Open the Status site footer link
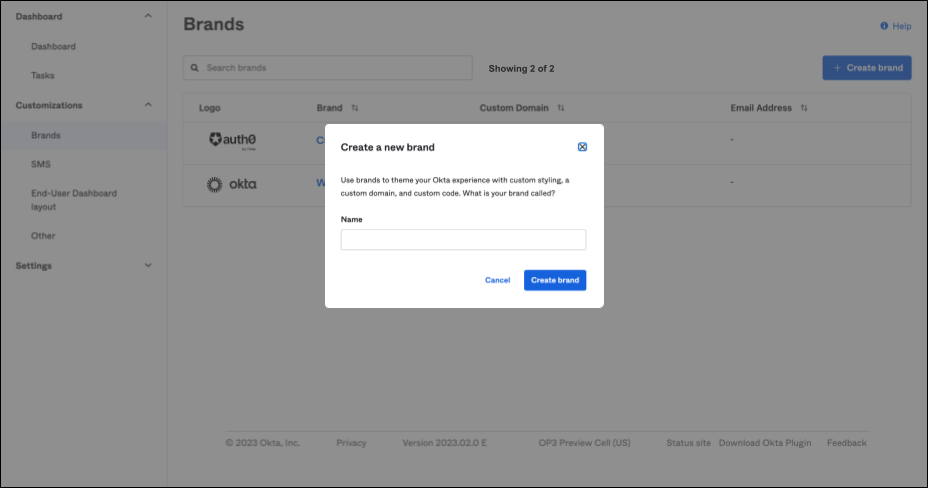Viewport: 928px width, 488px height. coord(688,443)
